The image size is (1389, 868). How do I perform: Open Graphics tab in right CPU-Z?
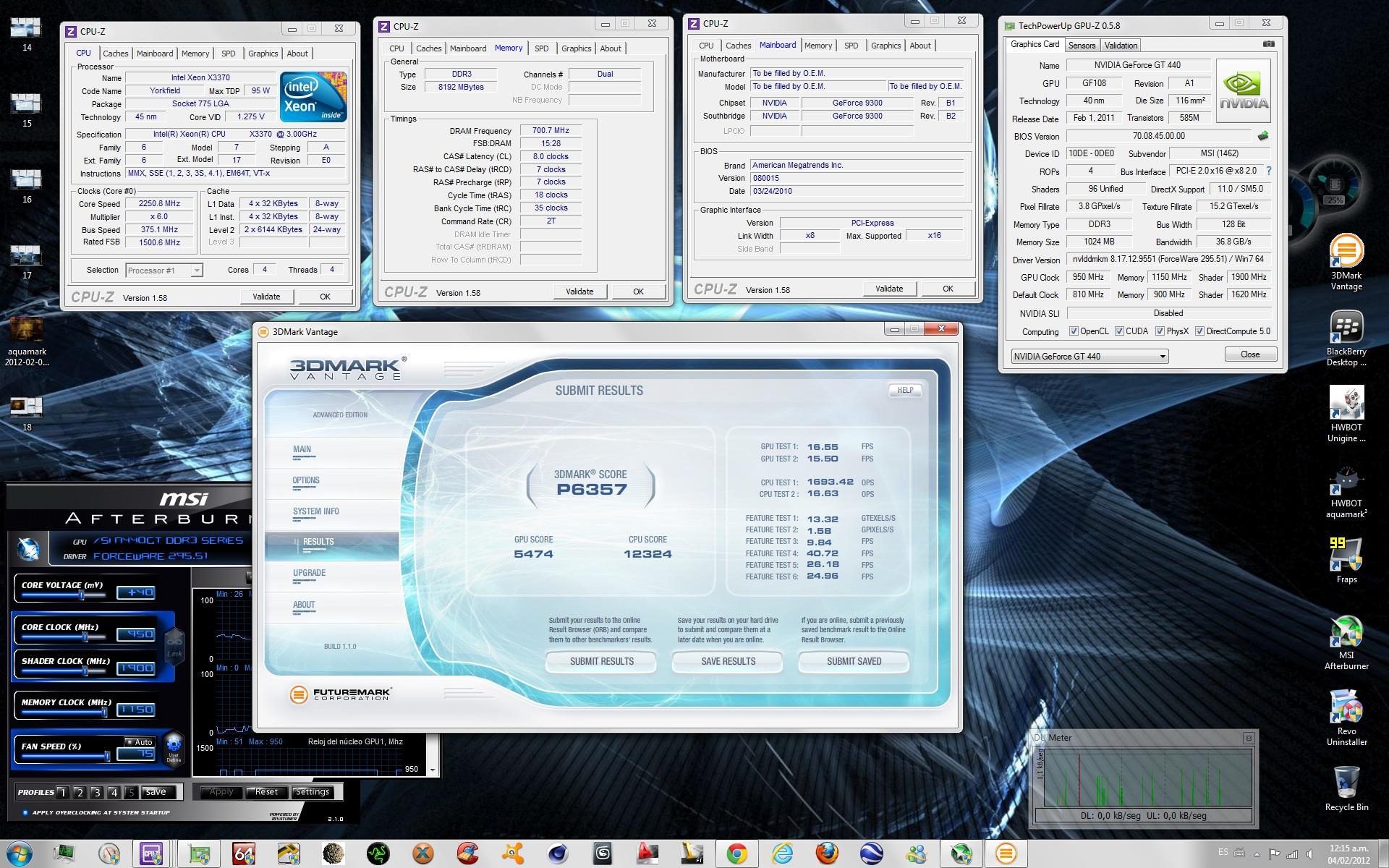(x=885, y=46)
